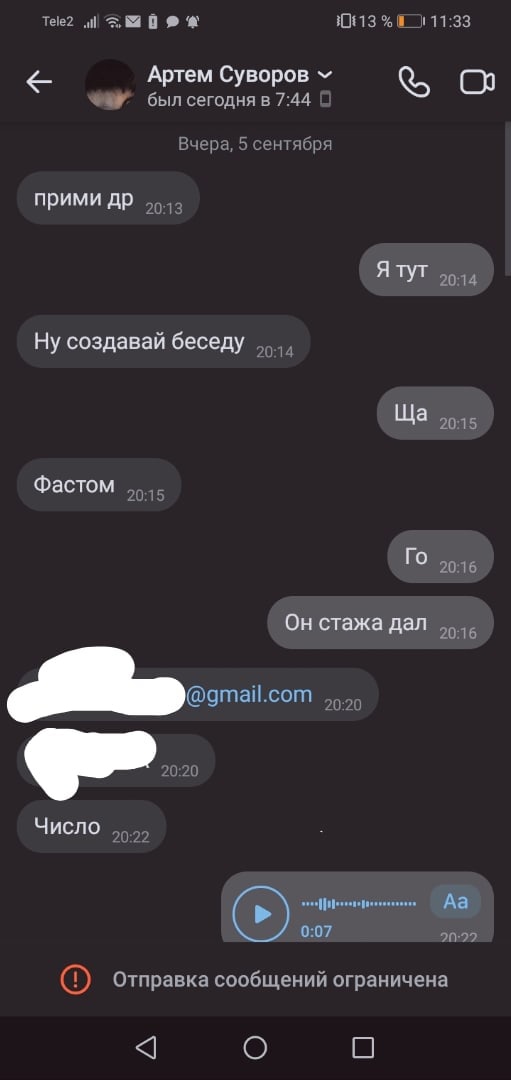Tap the Android home circle button

pyautogui.click(x=255, y=1047)
